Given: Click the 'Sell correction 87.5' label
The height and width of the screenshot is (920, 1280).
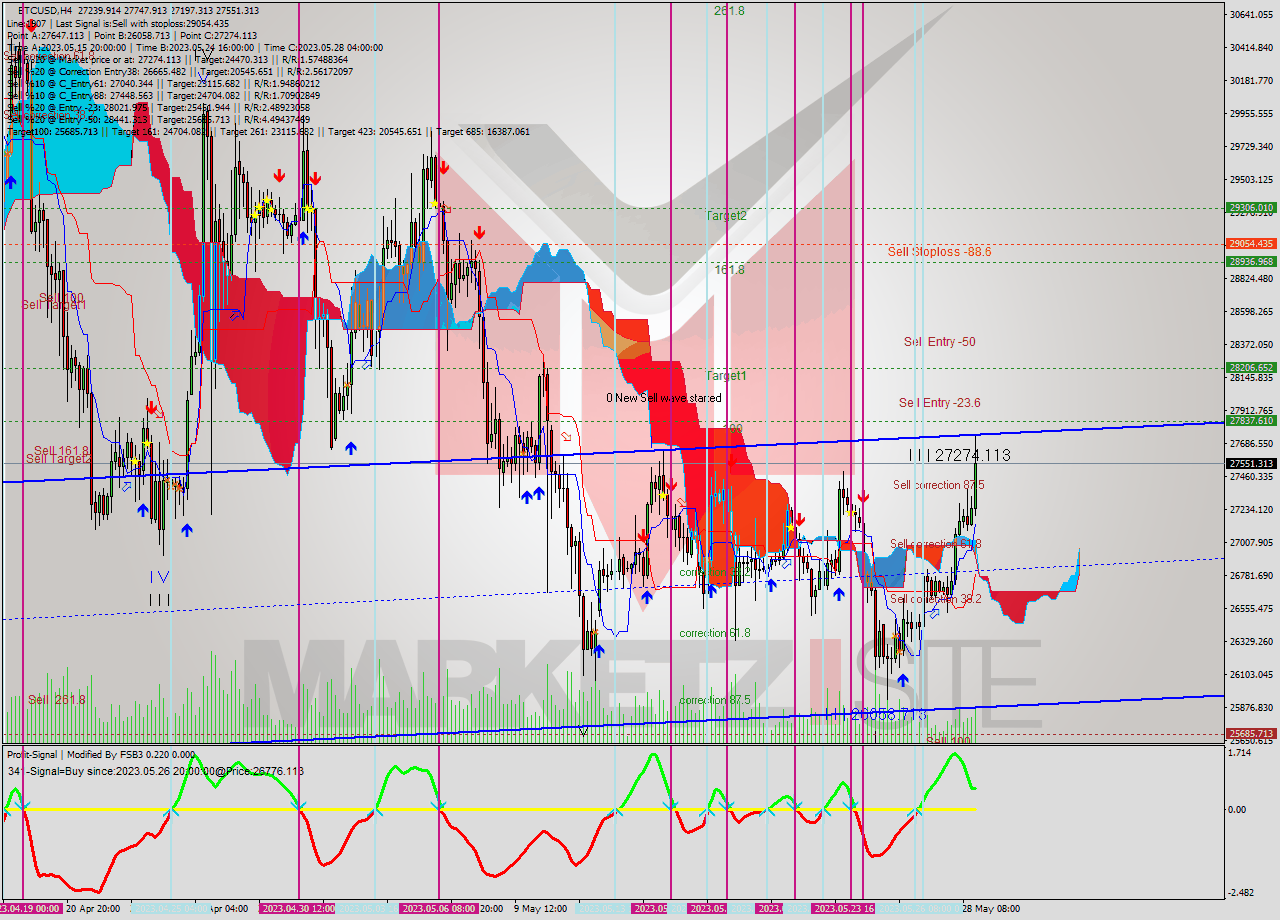Looking at the screenshot, I should (x=938, y=485).
